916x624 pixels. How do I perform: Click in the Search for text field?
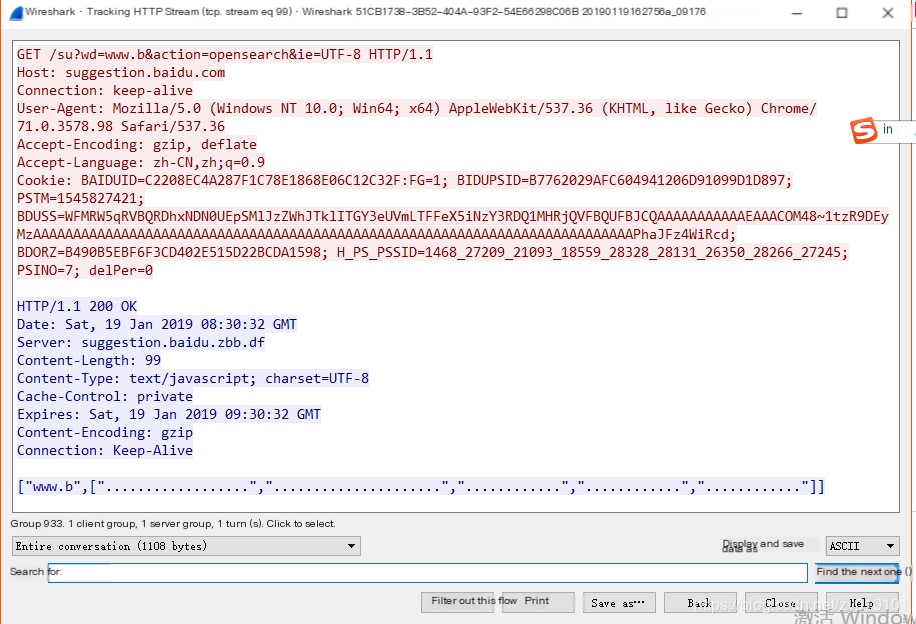click(x=427, y=573)
